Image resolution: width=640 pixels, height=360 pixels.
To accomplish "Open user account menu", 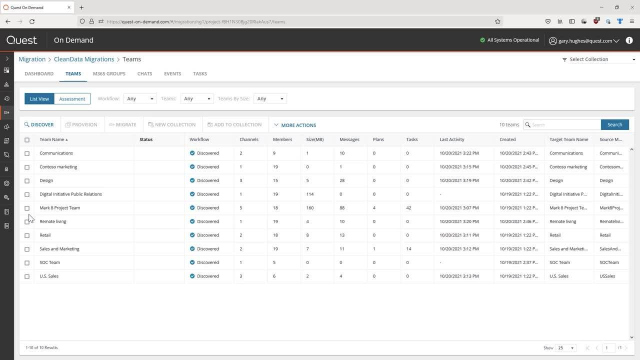I will tap(584, 41).
